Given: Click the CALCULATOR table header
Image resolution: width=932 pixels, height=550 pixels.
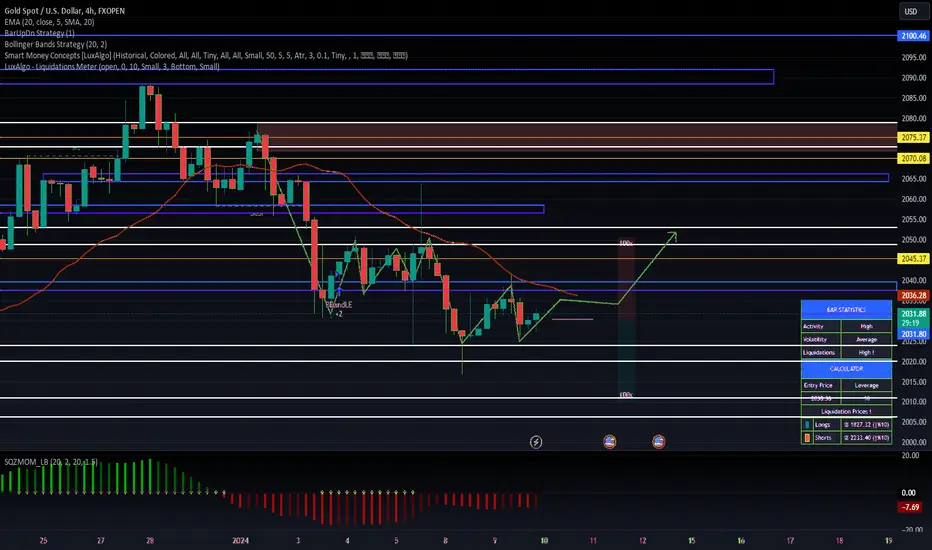Looking at the screenshot, I should (x=846, y=369).
